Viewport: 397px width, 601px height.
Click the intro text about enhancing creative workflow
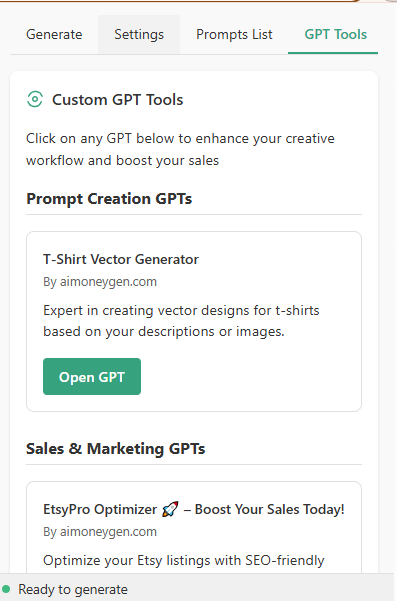180,149
